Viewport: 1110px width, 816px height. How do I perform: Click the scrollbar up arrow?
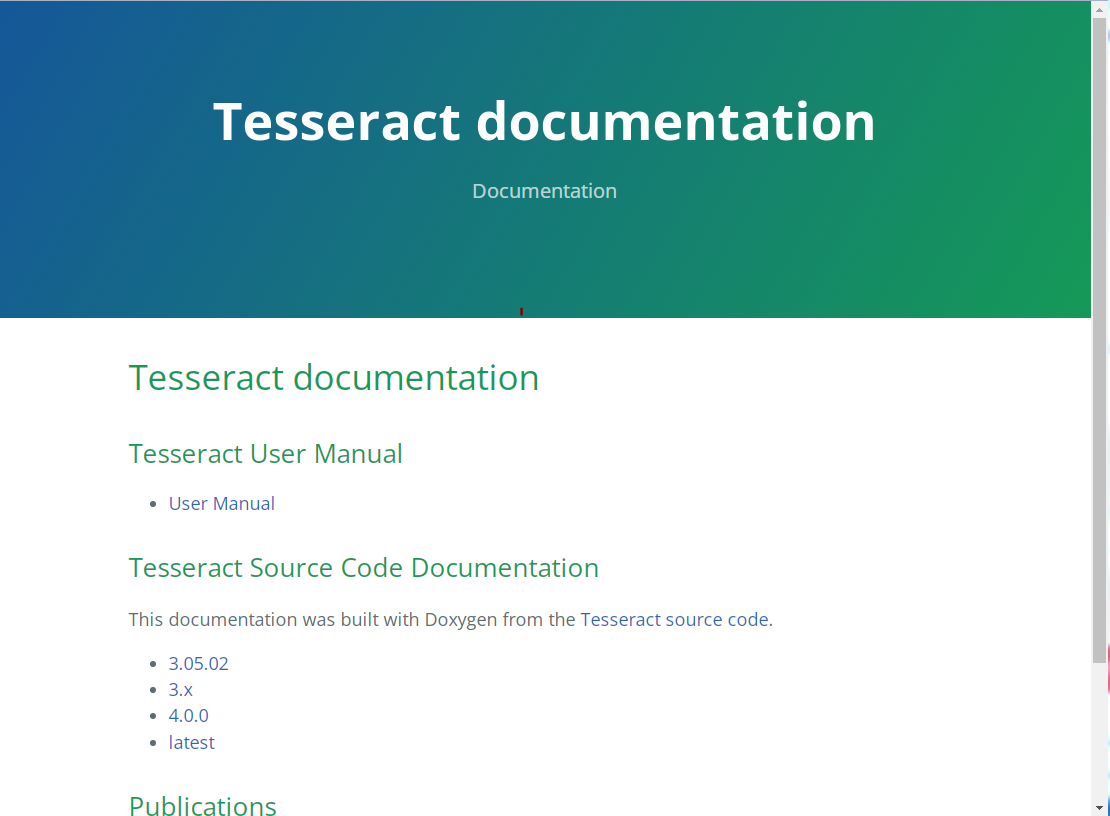coord(1099,9)
